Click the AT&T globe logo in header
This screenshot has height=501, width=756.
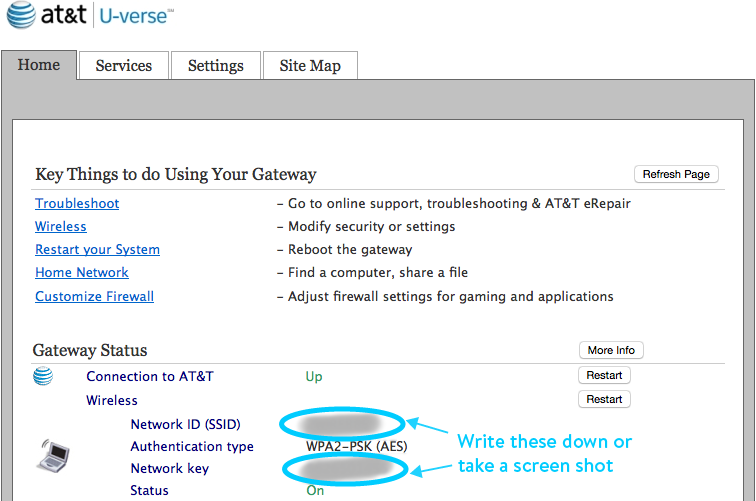coord(21,15)
